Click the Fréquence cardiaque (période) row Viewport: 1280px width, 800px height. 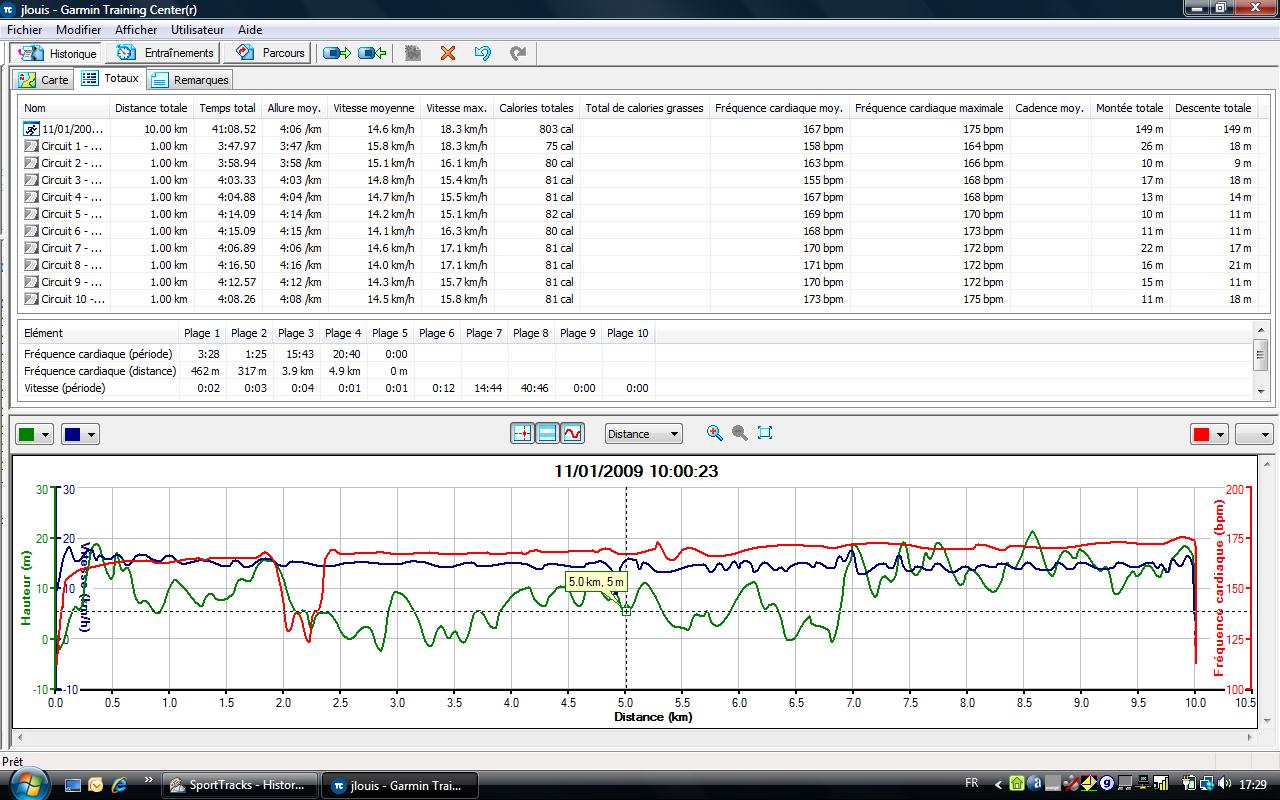pyautogui.click(x=336, y=354)
